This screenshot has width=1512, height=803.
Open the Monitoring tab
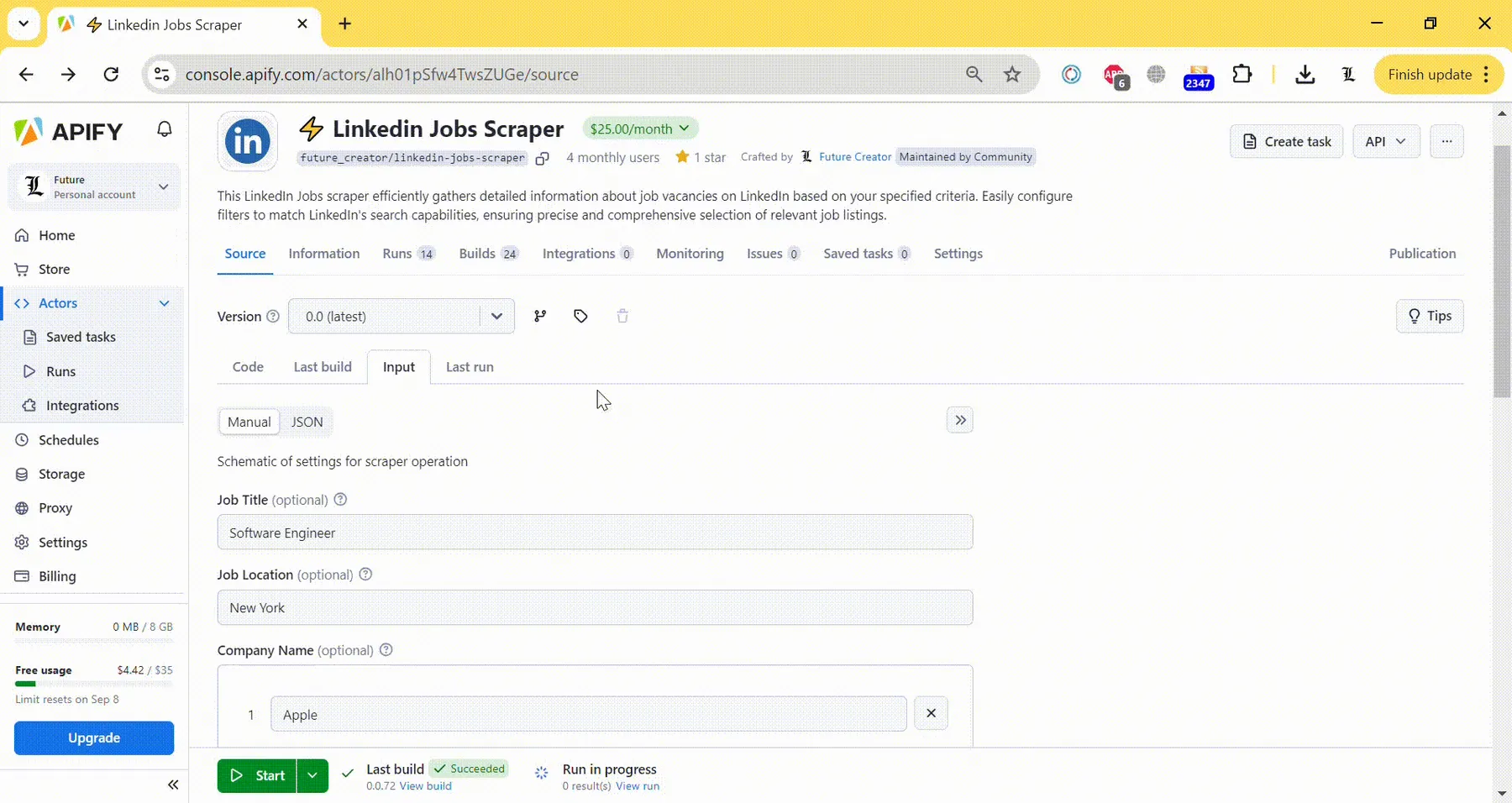pos(690,254)
